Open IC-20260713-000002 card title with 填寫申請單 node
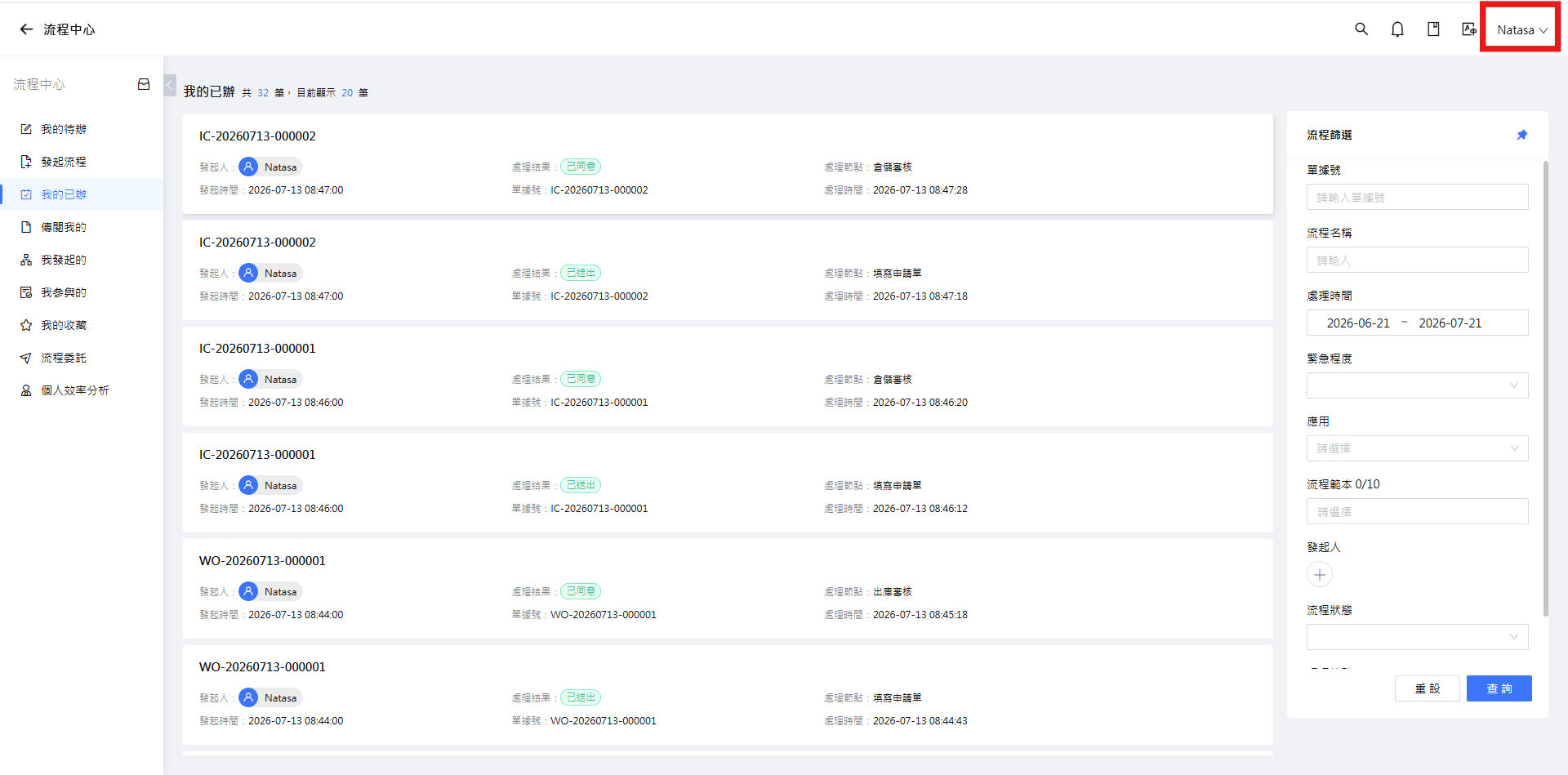This screenshot has width=1568, height=775. click(257, 243)
